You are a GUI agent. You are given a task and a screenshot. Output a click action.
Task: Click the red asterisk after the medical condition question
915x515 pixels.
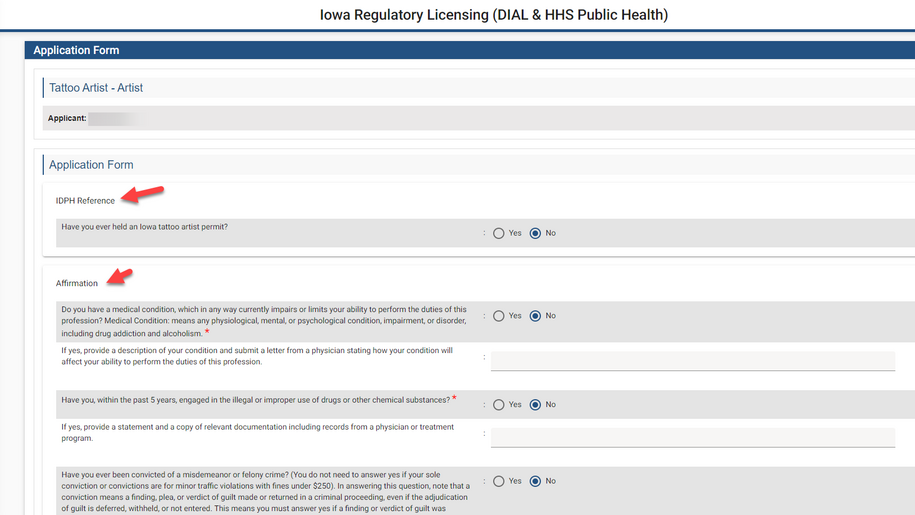(x=207, y=332)
